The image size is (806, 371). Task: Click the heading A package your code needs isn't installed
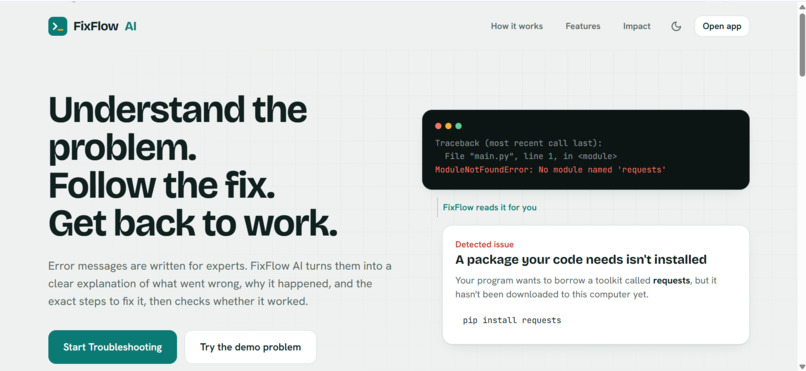pyautogui.click(x=581, y=259)
